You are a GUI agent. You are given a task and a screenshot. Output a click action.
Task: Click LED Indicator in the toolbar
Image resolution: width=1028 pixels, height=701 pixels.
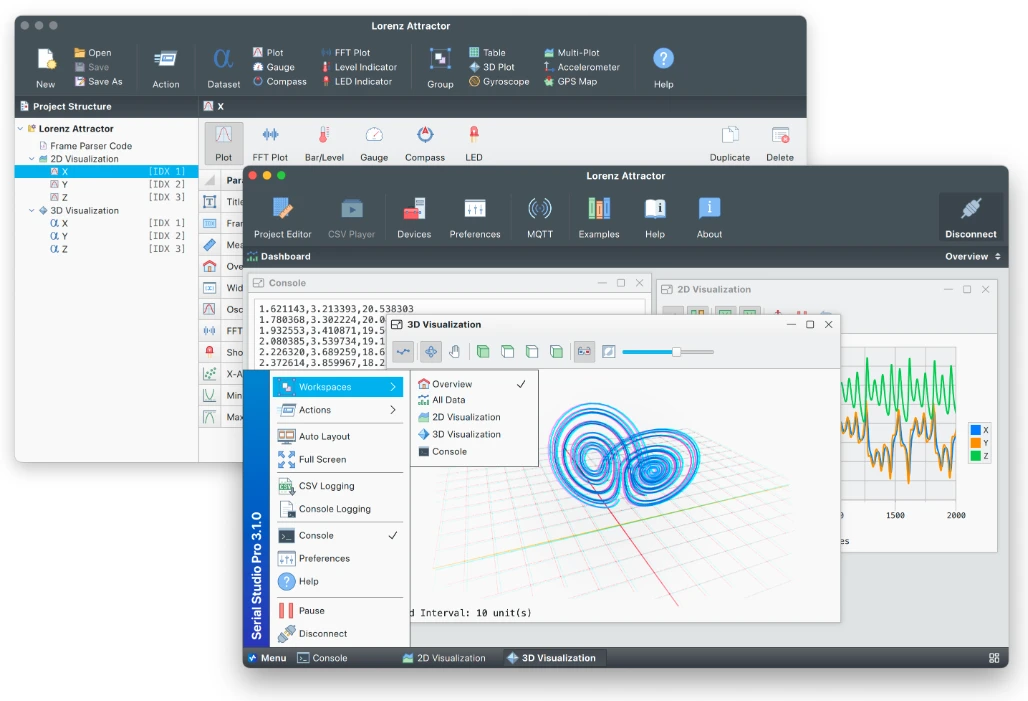coord(356,81)
